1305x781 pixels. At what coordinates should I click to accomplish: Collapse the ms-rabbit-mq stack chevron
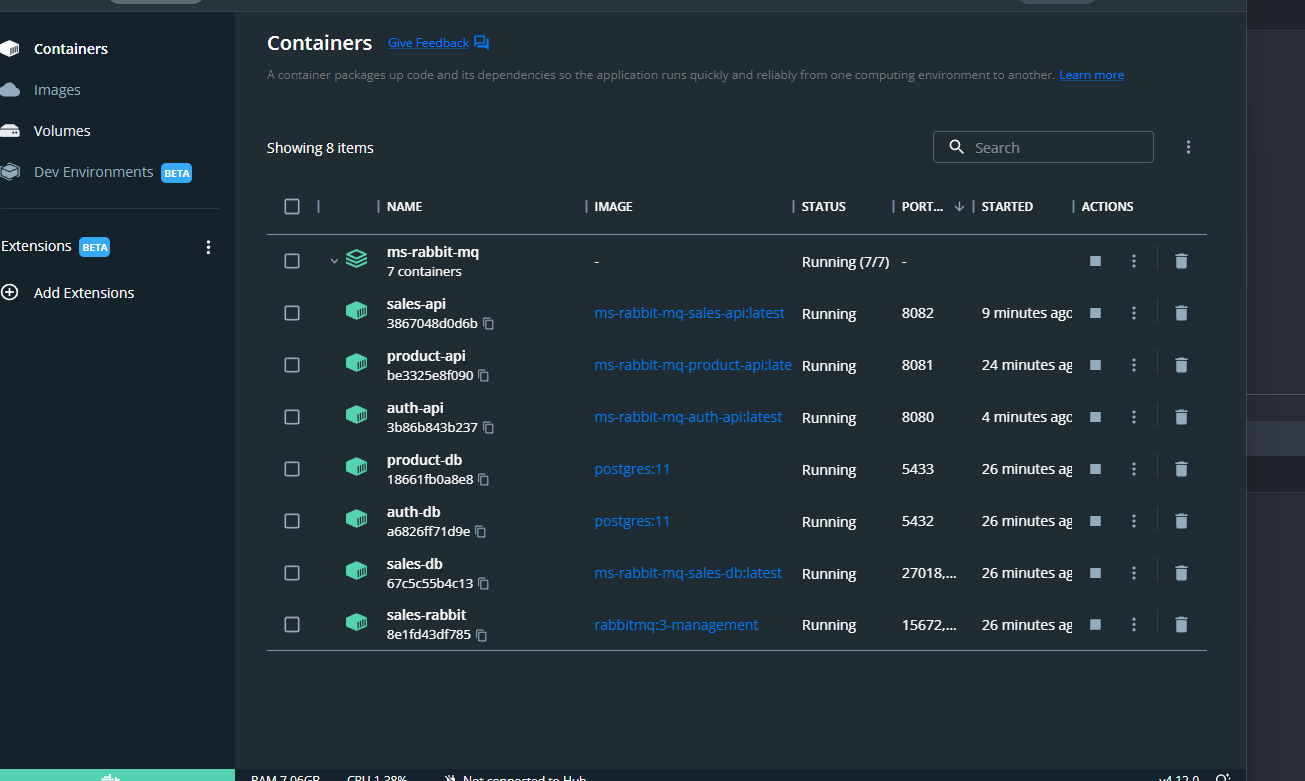334,261
